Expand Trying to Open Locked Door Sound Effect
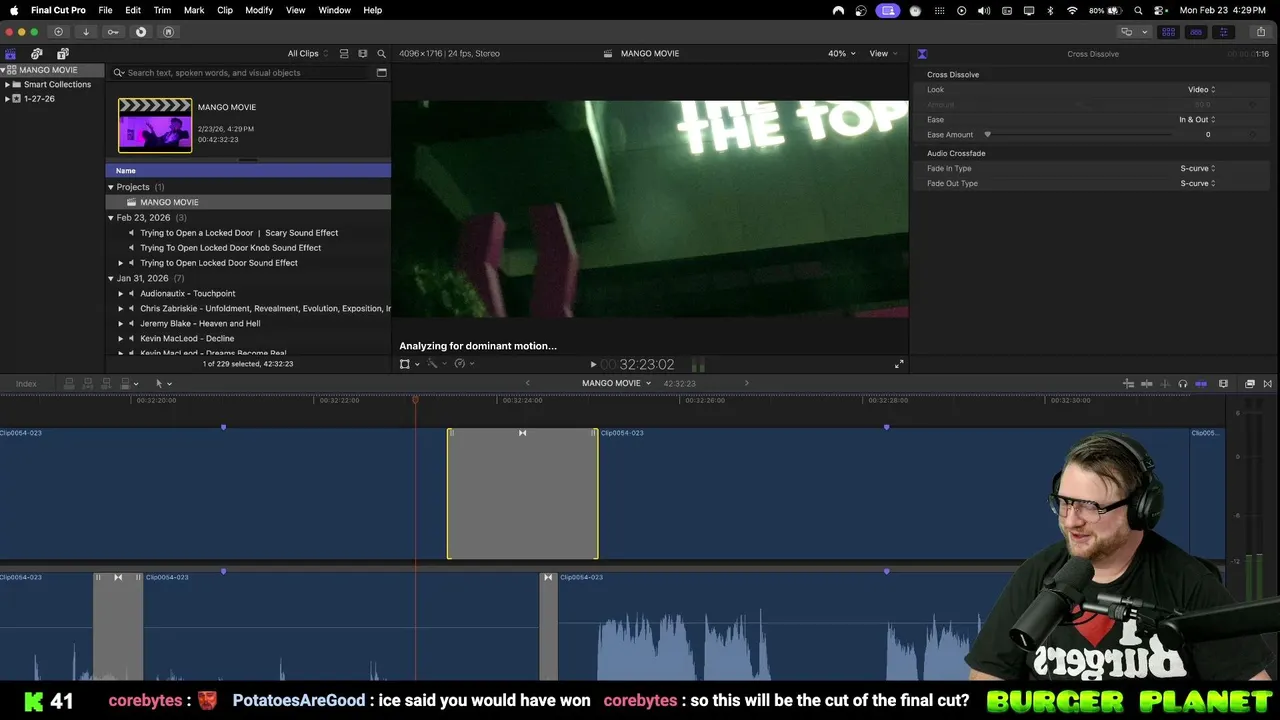 121,263
